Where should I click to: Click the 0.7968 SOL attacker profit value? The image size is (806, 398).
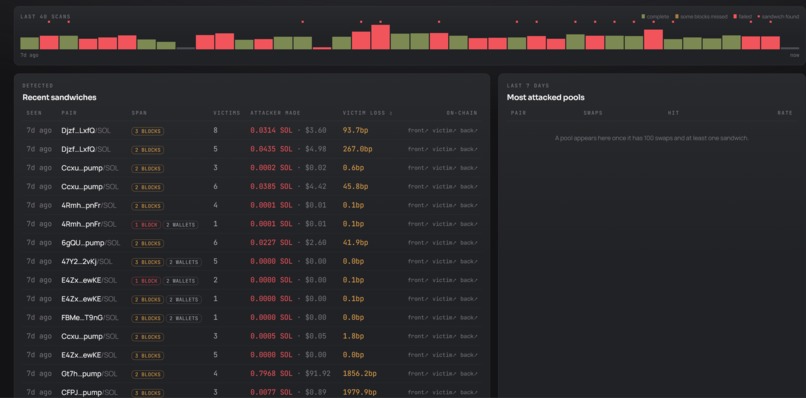(271, 374)
